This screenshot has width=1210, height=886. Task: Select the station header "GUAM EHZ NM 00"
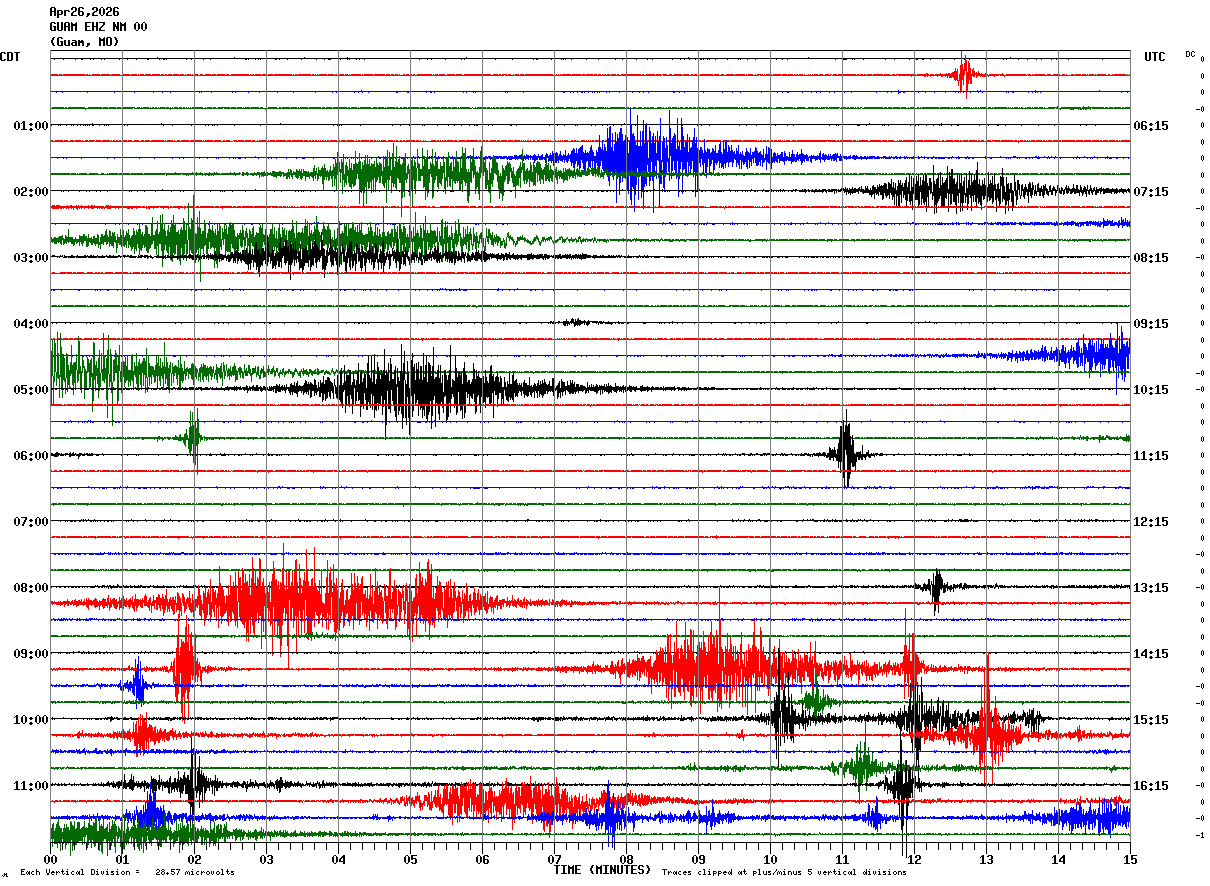point(98,27)
